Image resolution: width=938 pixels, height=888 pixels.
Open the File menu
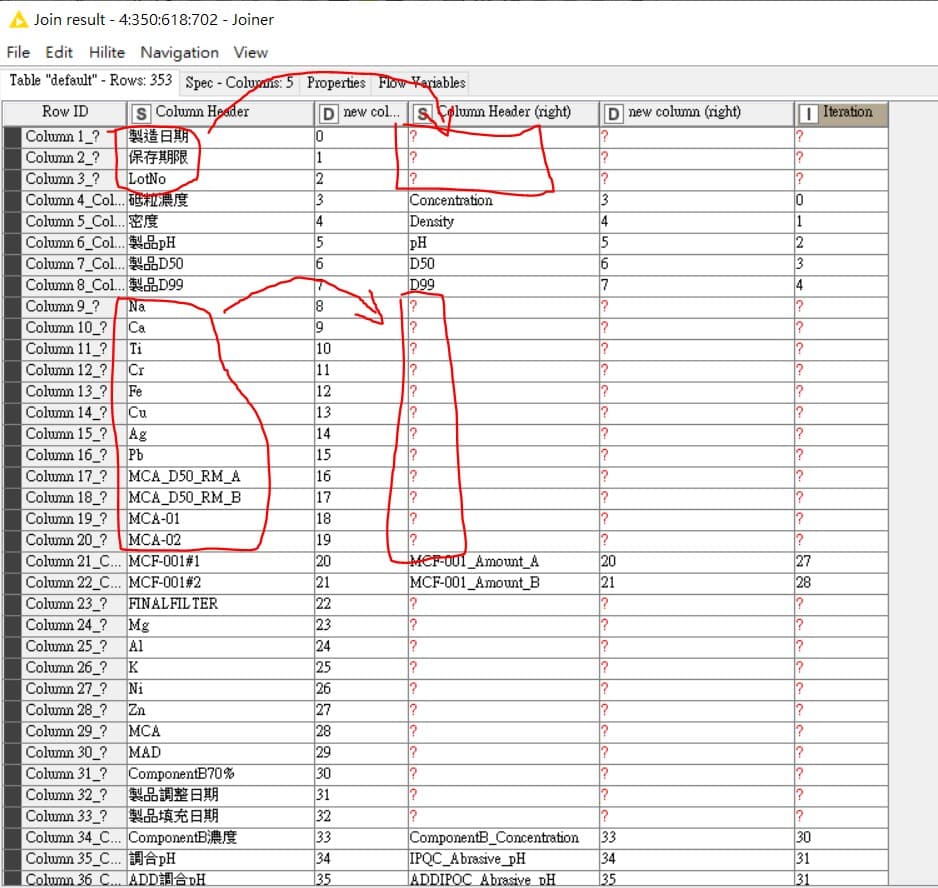coord(17,52)
